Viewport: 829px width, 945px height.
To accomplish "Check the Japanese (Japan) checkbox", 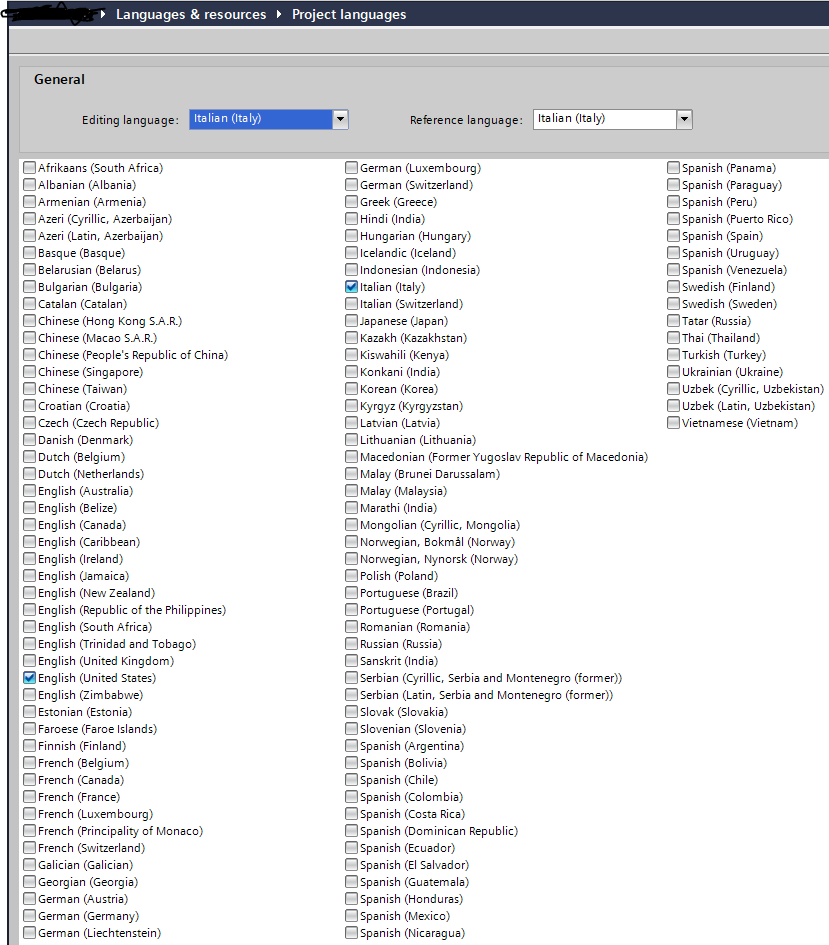I will pos(351,321).
